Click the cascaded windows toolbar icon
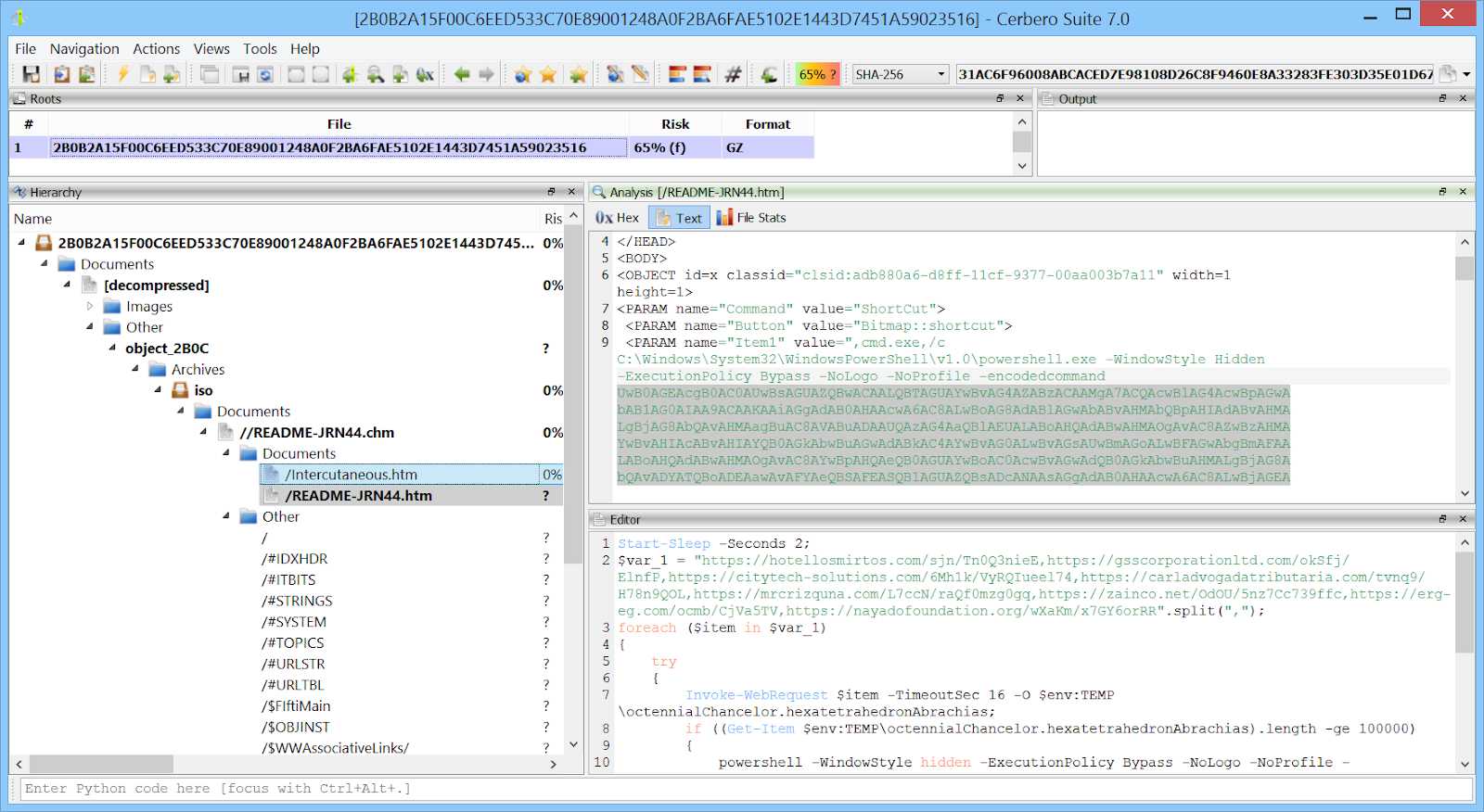1484x812 pixels. pyautogui.click(x=210, y=74)
